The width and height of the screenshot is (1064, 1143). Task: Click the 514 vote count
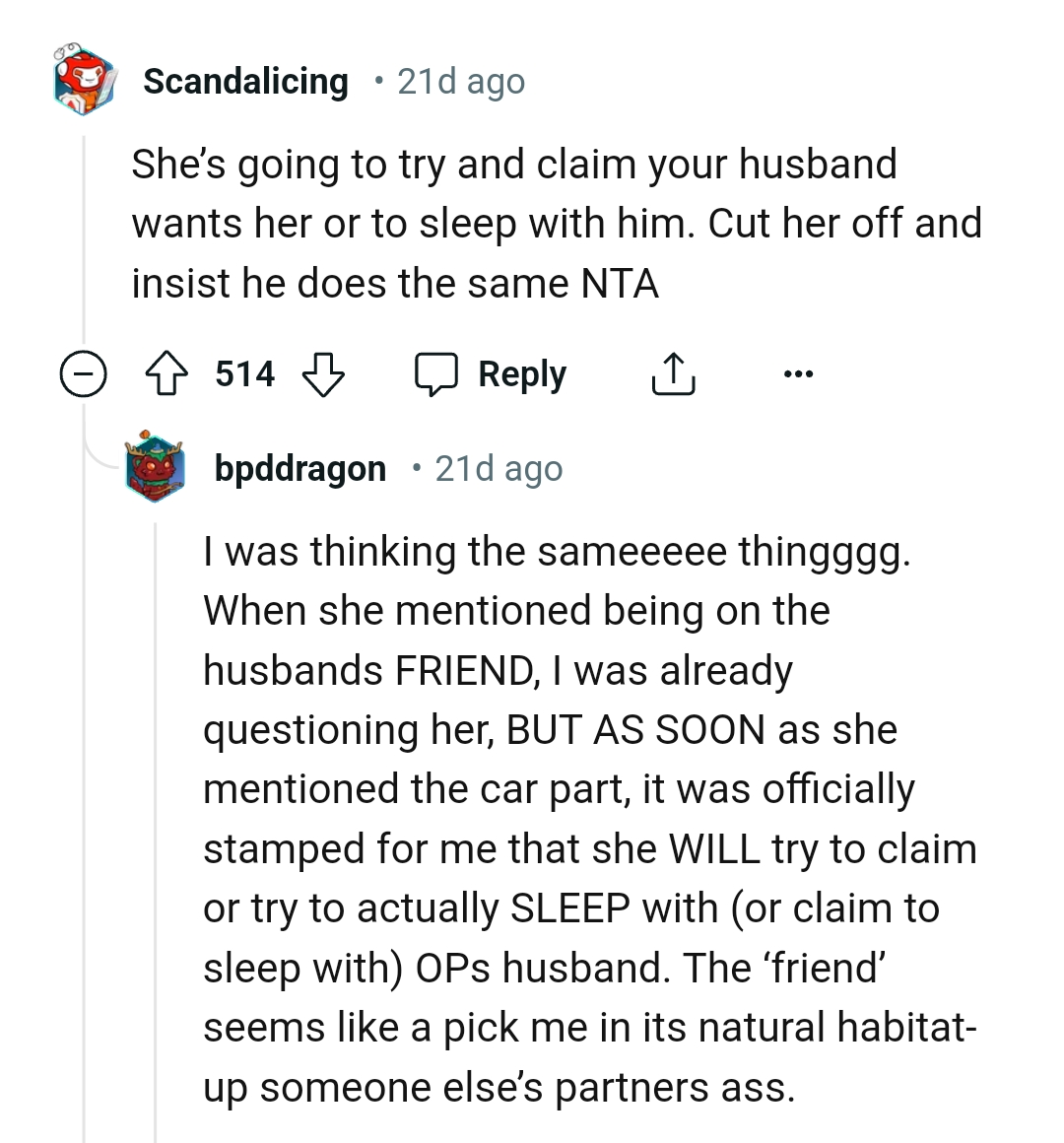pos(244,373)
